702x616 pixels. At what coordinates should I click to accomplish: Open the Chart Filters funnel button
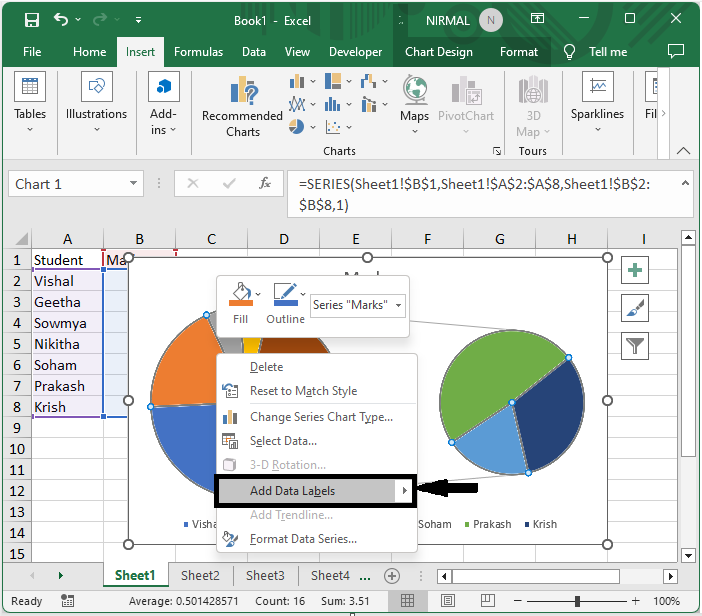pyautogui.click(x=635, y=346)
